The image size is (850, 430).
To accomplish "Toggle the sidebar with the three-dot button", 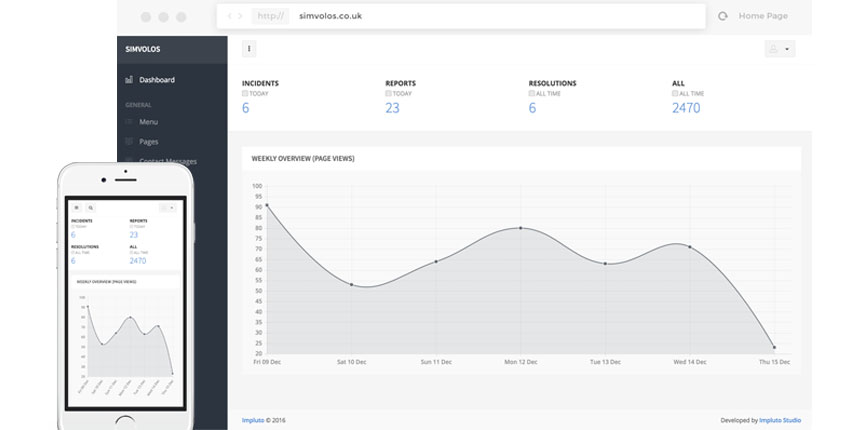I will [x=249, y=48].
